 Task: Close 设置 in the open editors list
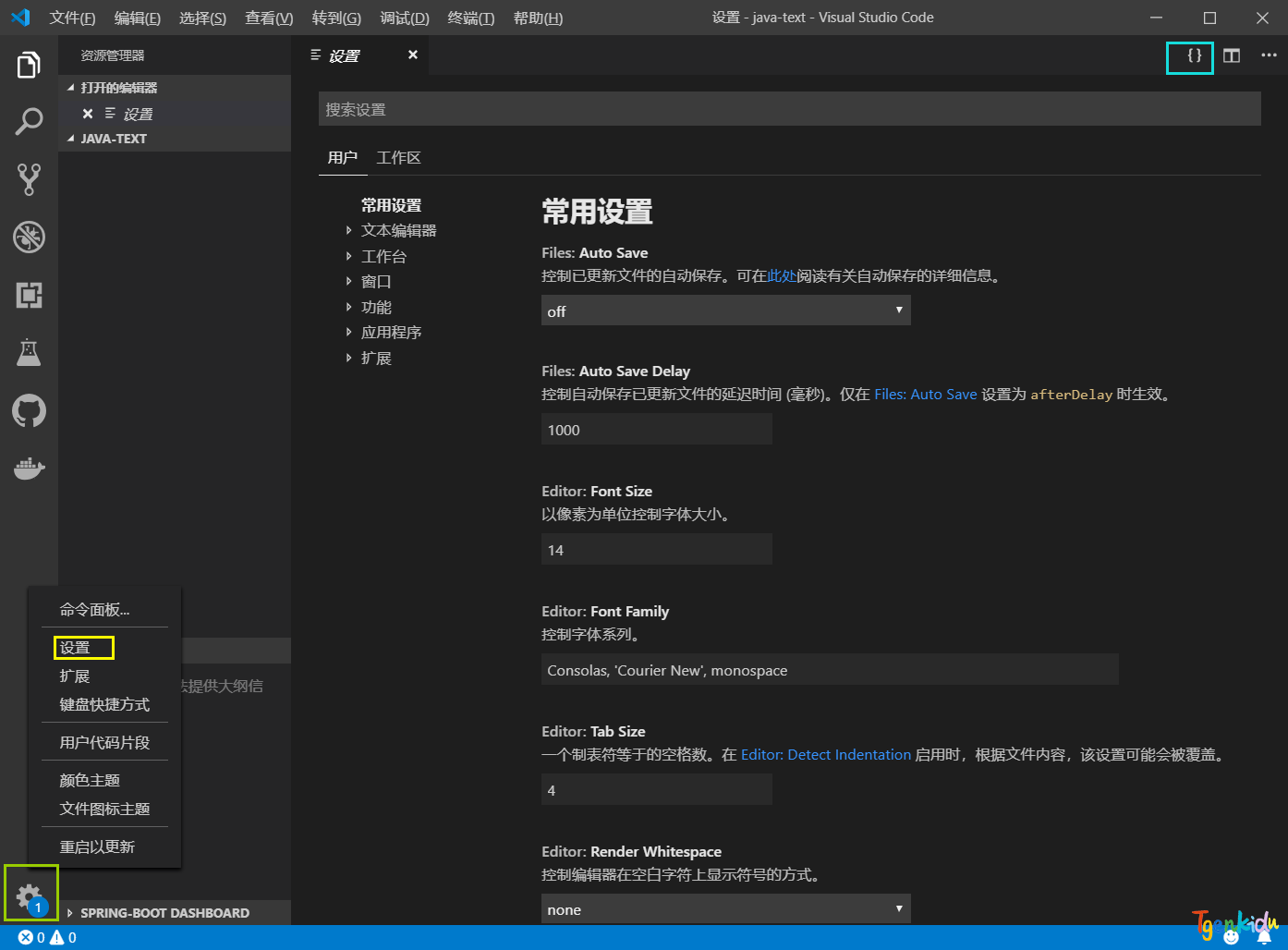tap(88, 114)
